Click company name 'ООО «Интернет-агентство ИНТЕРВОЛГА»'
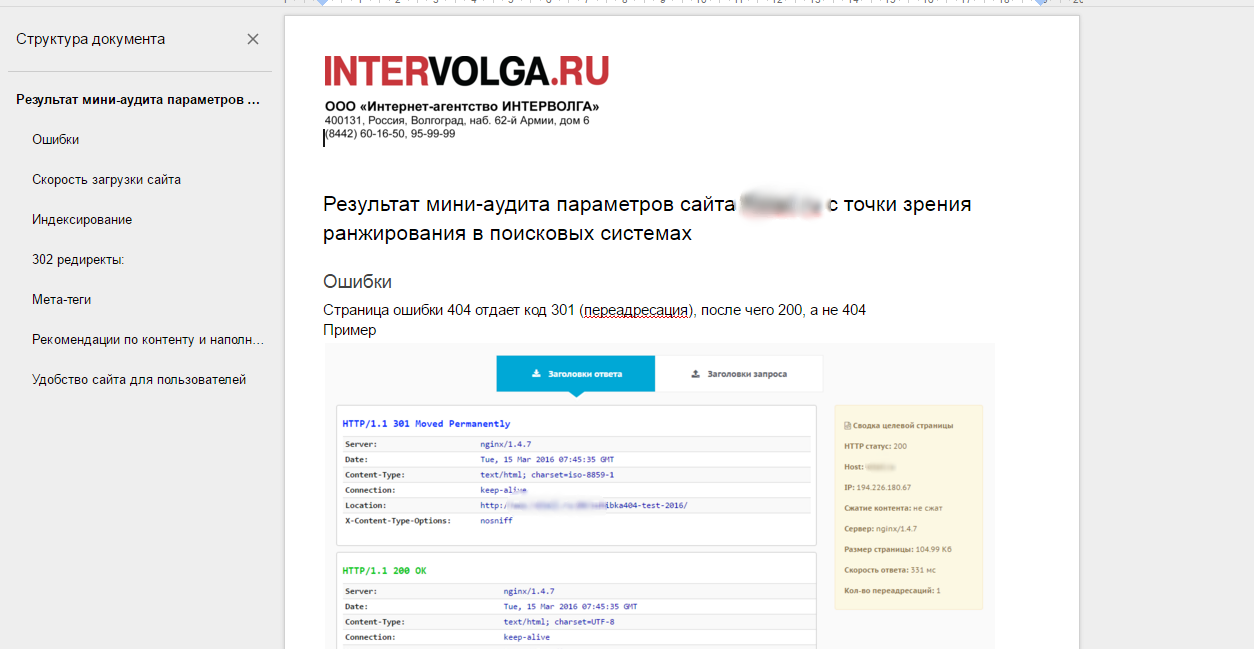 (x=462, y=106)
